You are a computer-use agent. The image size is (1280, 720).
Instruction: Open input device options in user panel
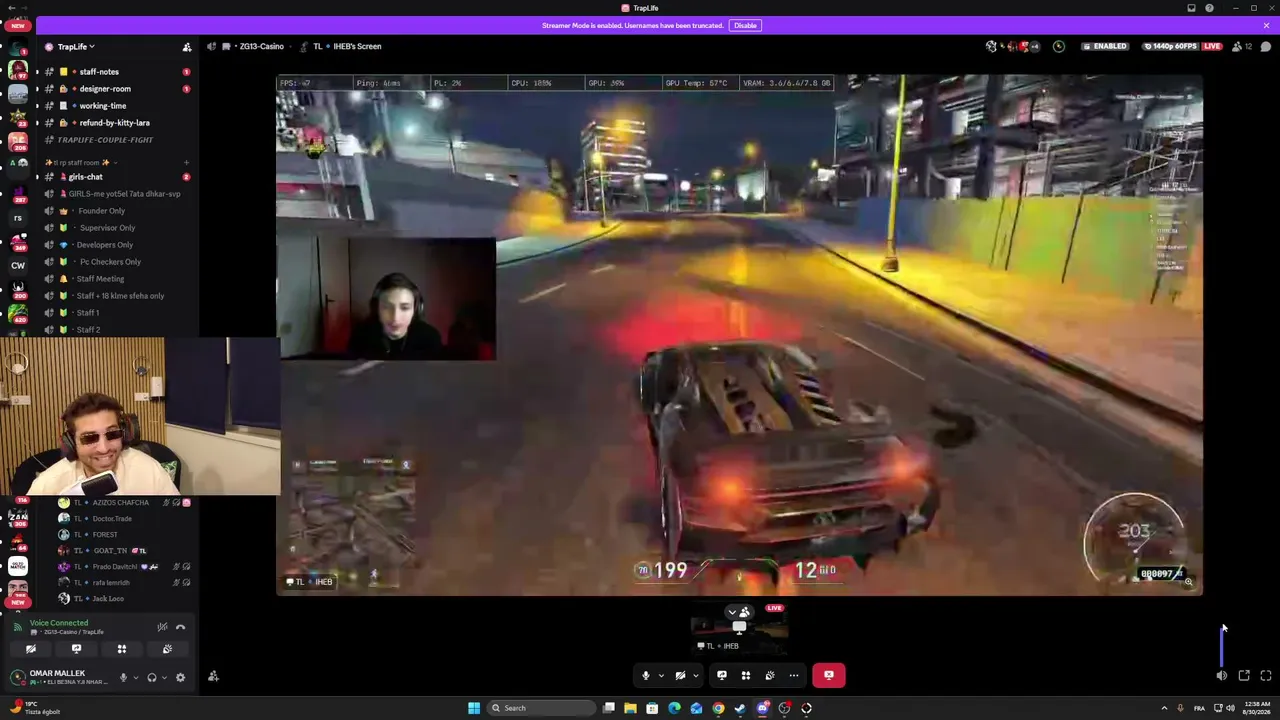click(136, 678)
